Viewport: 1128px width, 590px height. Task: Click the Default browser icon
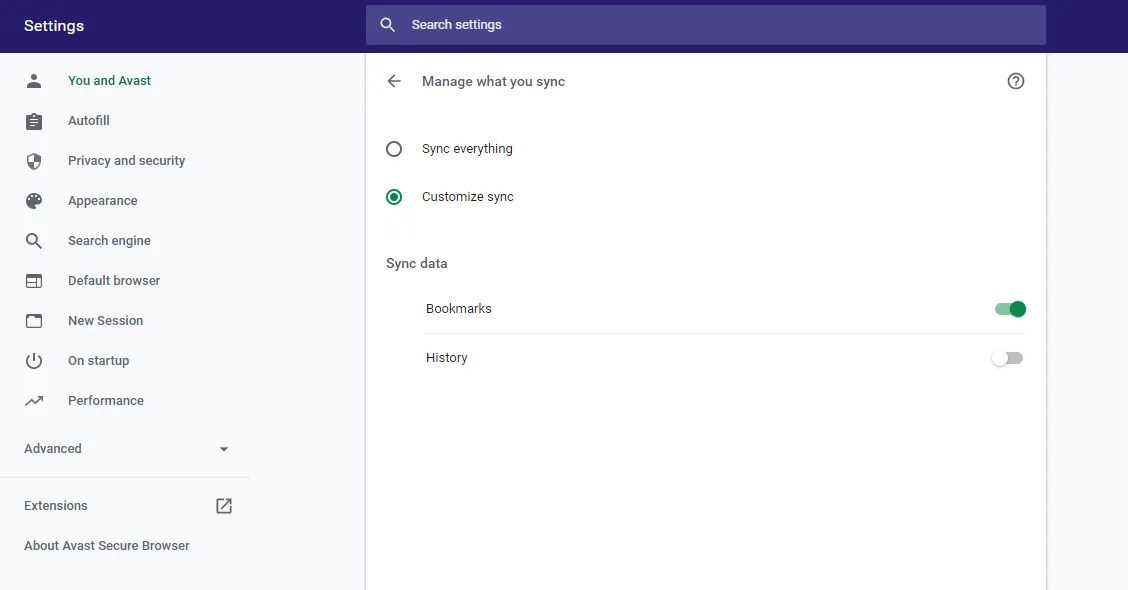pos(34,280)
